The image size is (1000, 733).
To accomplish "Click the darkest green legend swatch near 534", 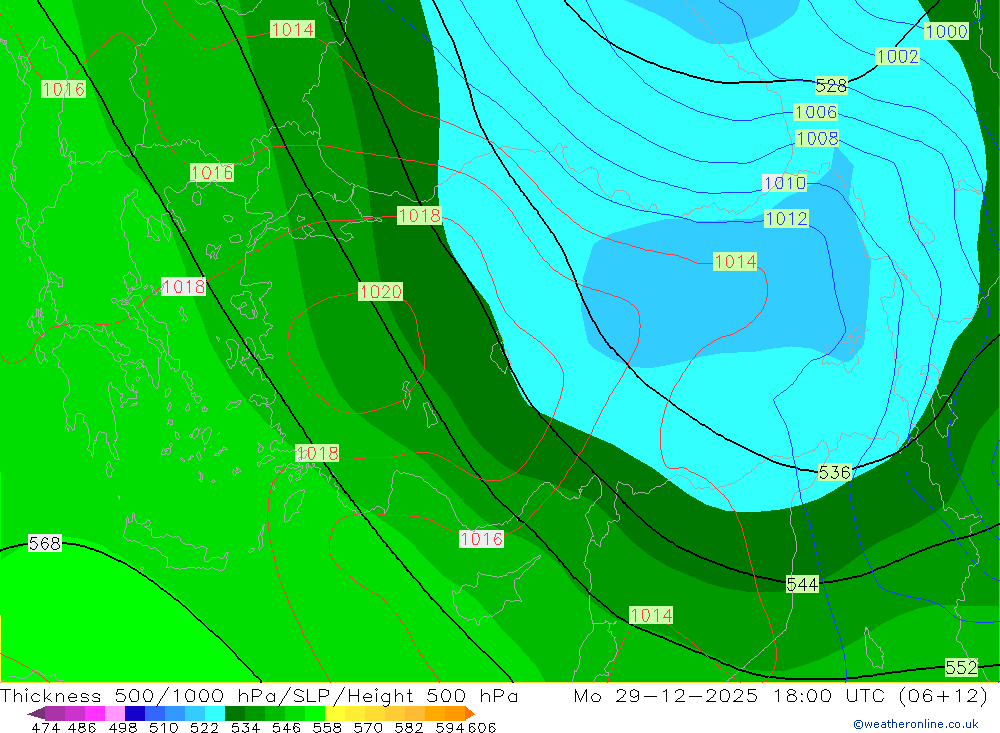I will point(235,713).
